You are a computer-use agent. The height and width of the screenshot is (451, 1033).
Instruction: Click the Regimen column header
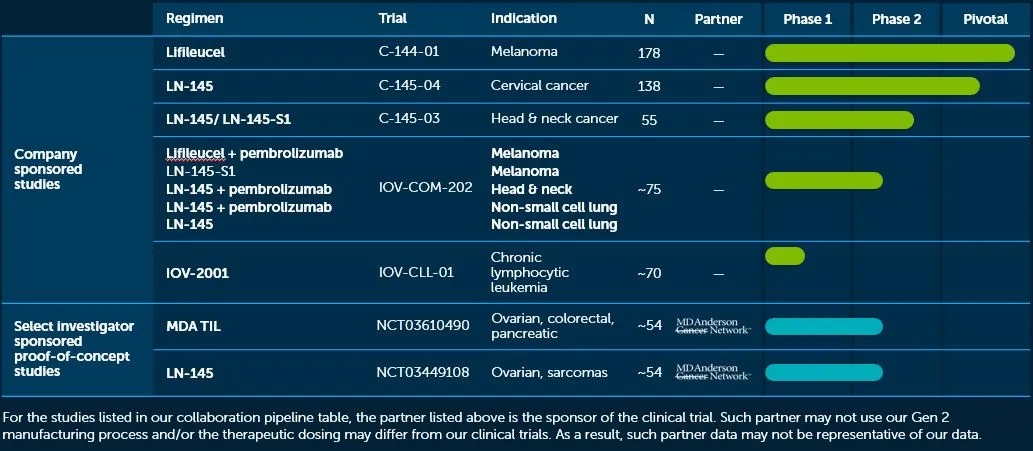[194, 19]
